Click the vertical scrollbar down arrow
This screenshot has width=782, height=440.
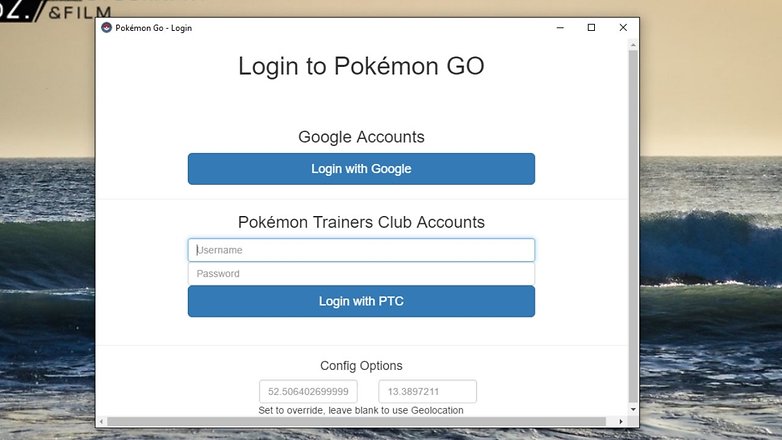[633, 410]
